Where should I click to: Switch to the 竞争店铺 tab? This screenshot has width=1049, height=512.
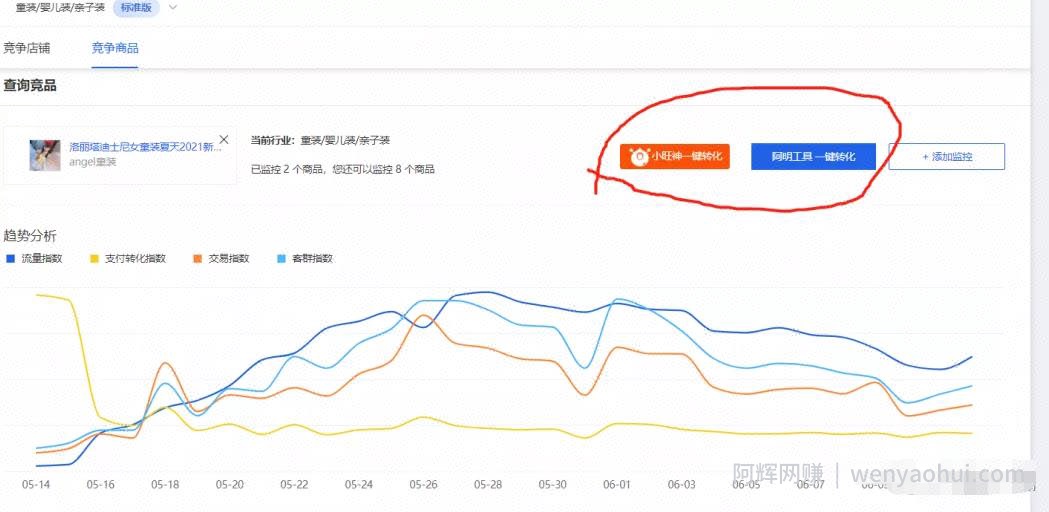point(27,48)
